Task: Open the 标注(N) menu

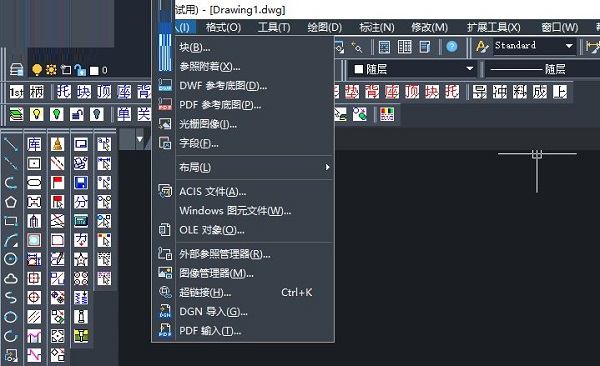Action: pos(377,28)
